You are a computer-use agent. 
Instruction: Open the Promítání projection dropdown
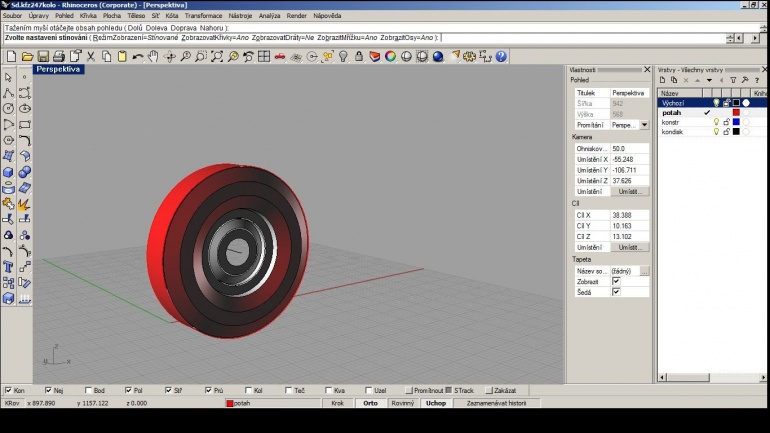tap(644, 125)
